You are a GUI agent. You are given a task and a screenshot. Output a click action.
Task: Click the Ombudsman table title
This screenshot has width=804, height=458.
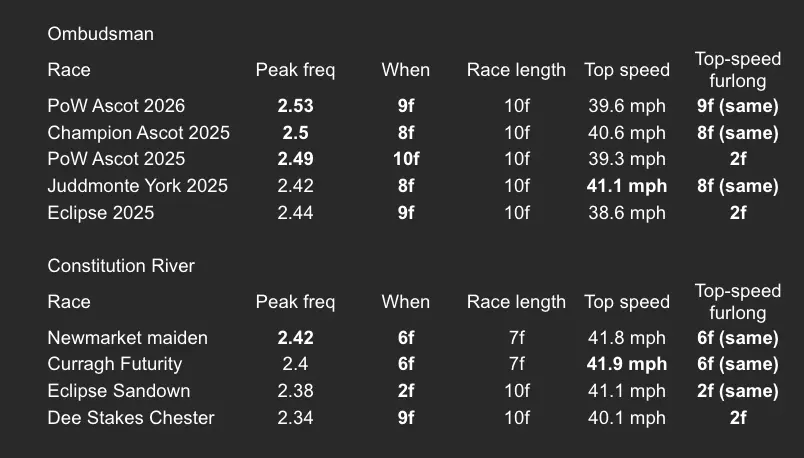point(100,34)
